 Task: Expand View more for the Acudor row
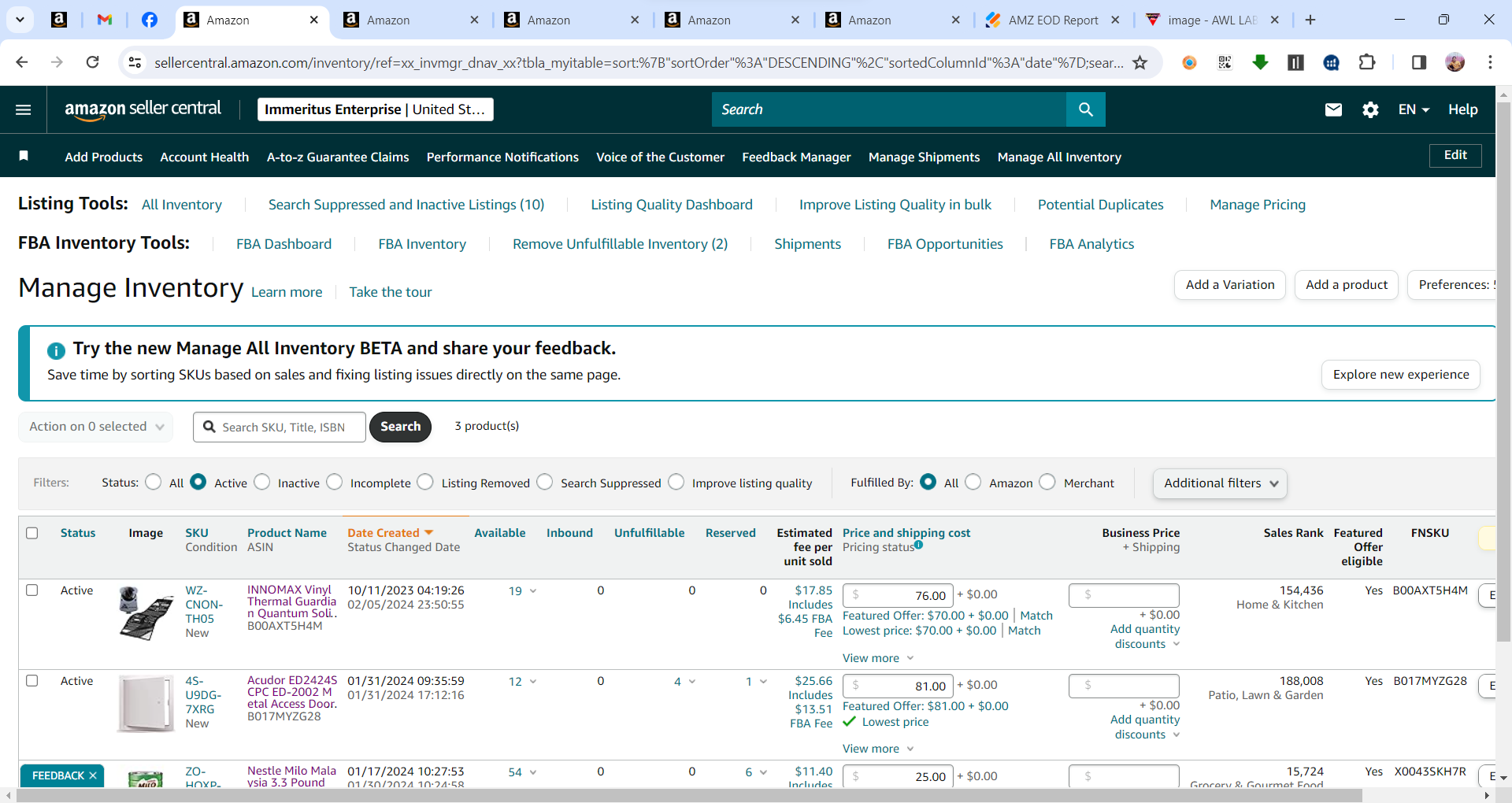point(878,749)
